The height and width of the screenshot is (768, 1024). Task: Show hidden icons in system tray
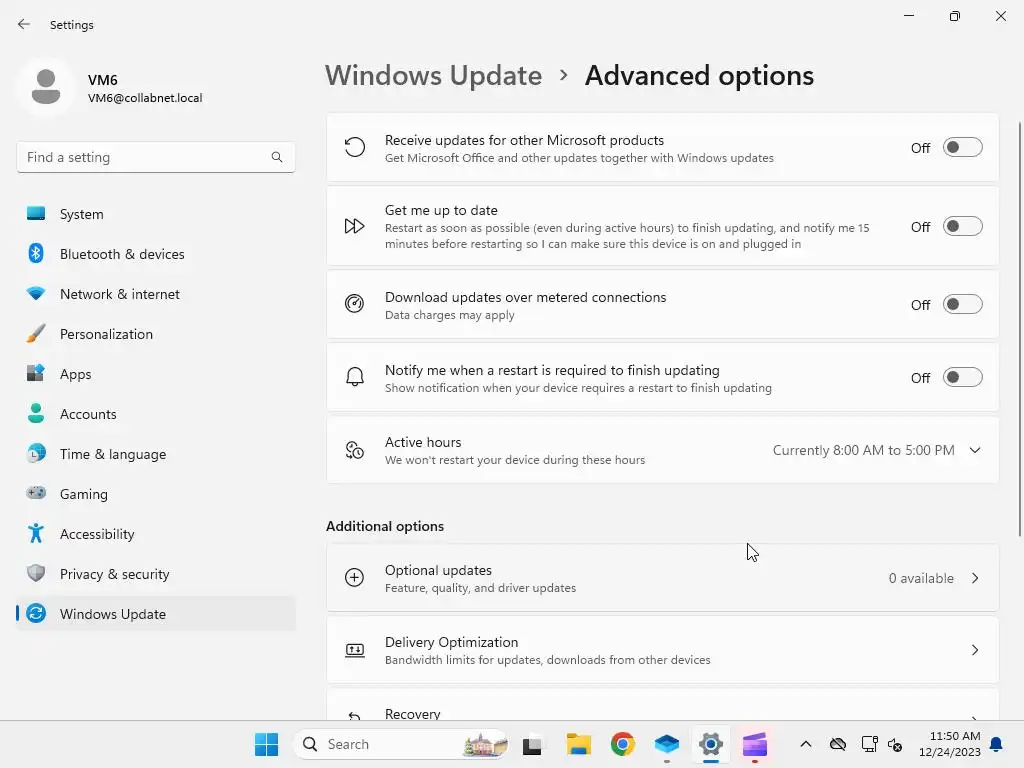pyautogui.click(x=806, y=744)
